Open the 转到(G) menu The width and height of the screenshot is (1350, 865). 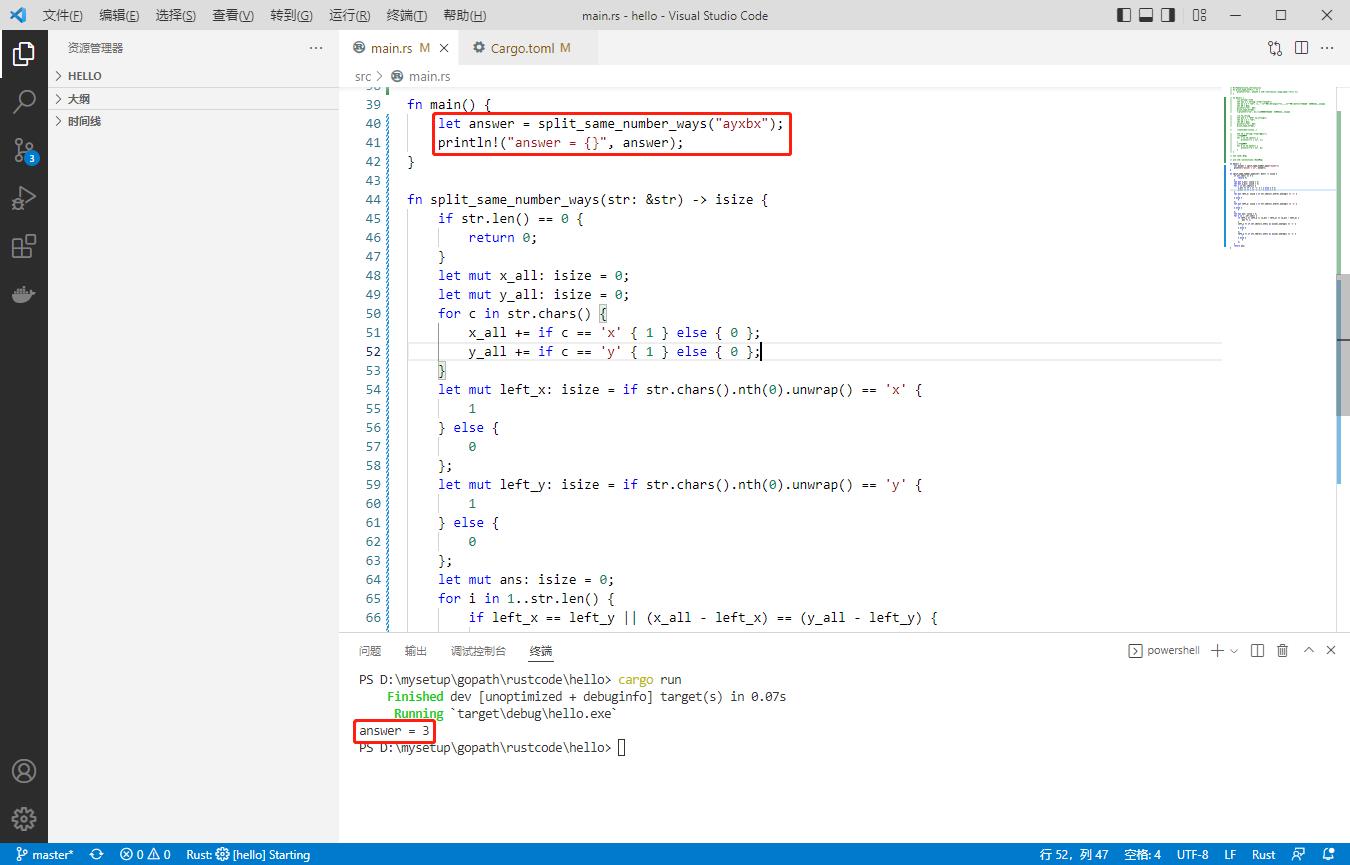pos(291,16)
